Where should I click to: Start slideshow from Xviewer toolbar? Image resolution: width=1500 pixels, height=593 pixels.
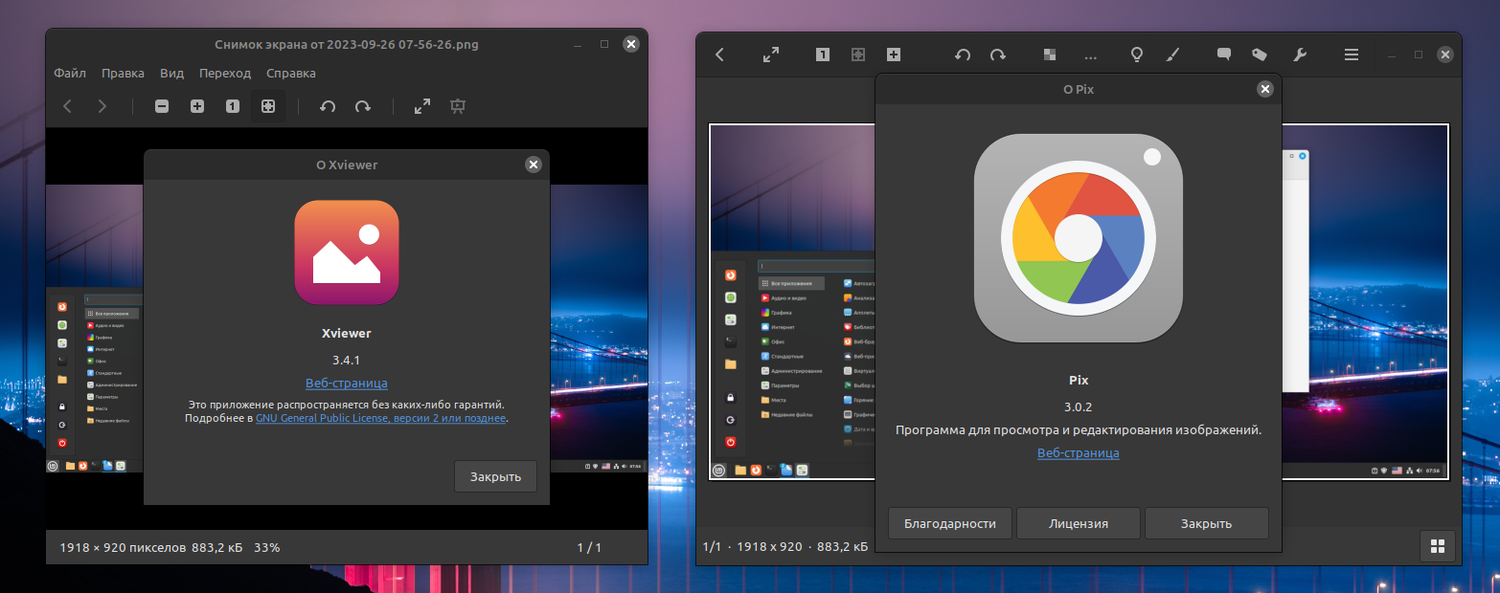point(458,106)
